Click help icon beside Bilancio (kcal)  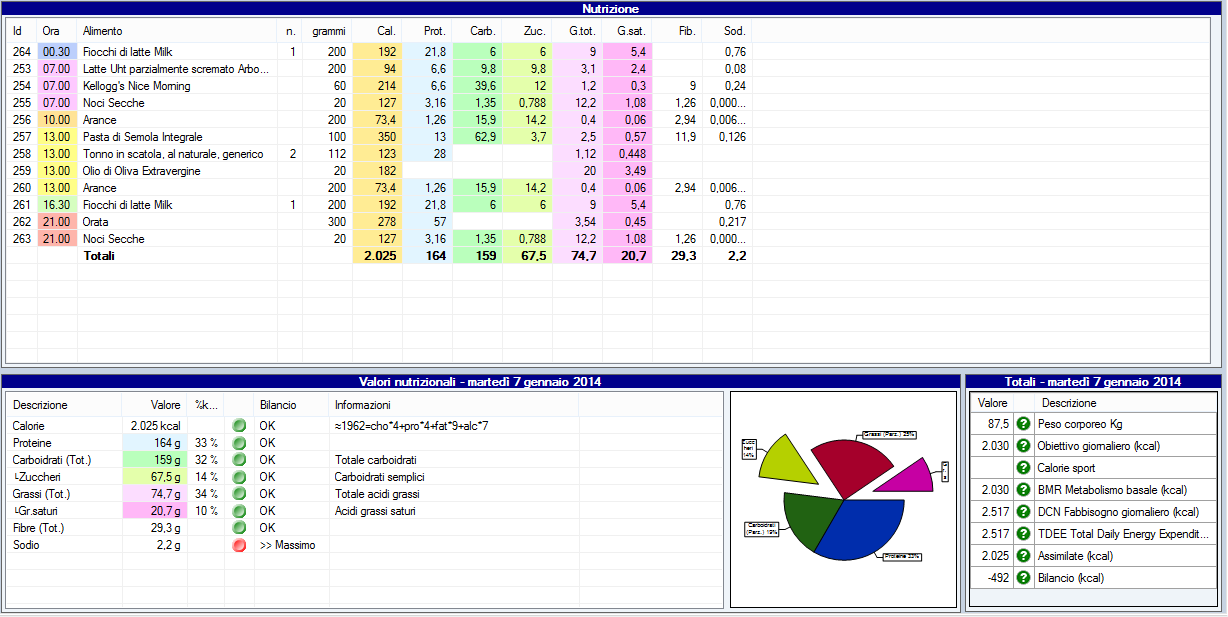(x=1023, y=578)
